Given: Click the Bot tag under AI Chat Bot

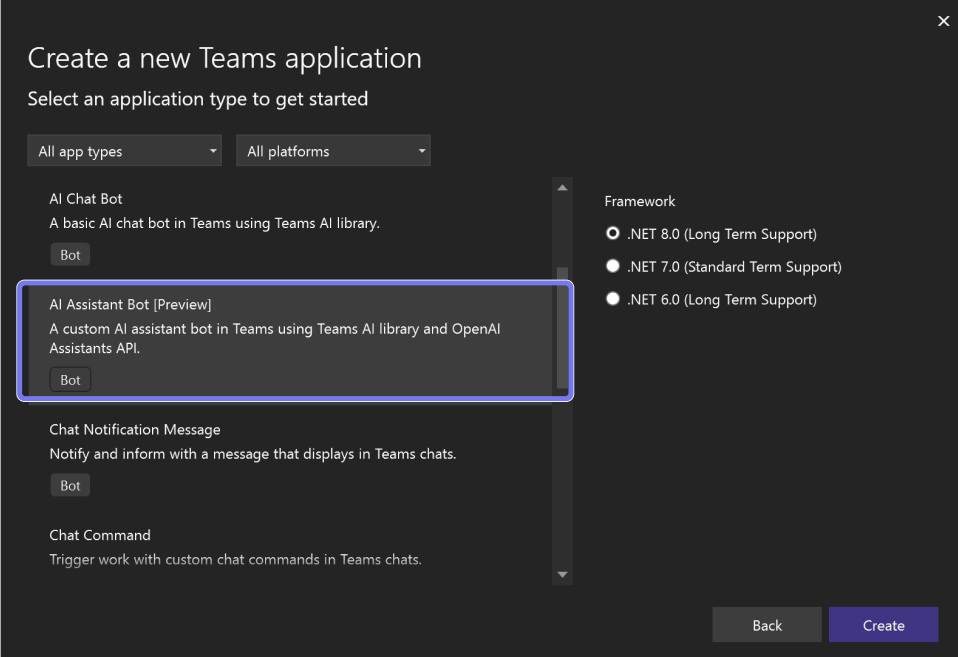Looking at the screenshot, I should [x=70, y=255].
